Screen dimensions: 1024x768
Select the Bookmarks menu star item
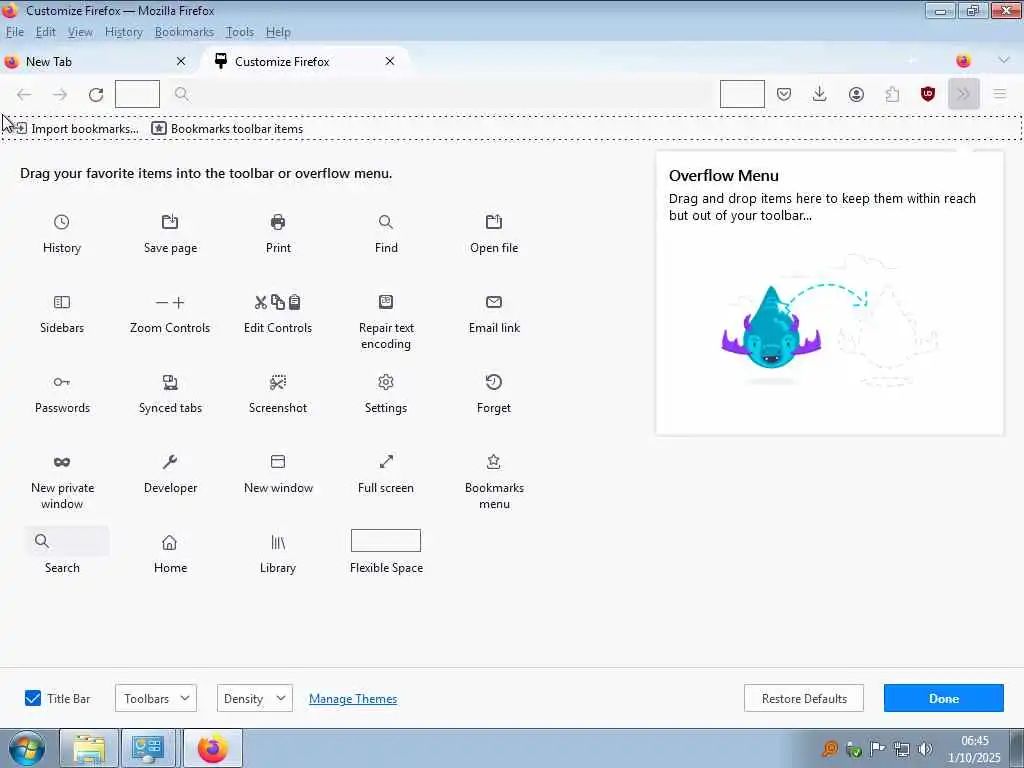(494, 482)
